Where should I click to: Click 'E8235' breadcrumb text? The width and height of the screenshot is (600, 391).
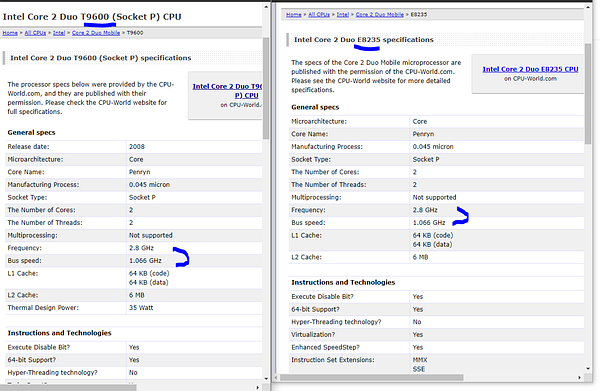pos(419,15)
